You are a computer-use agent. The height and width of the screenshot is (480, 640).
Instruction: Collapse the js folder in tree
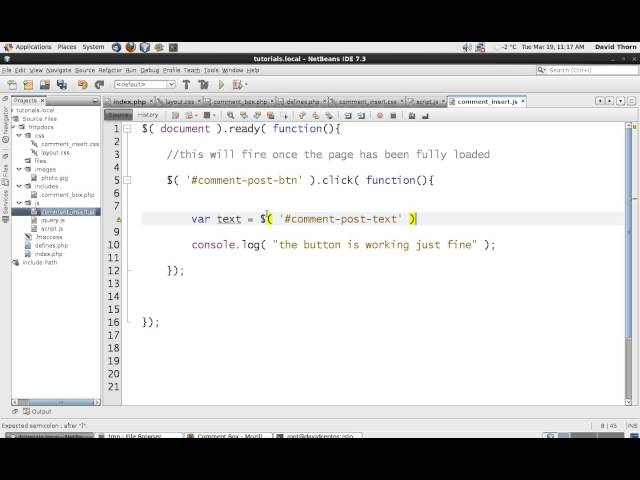pyautogui.click(x=19, y=203)
